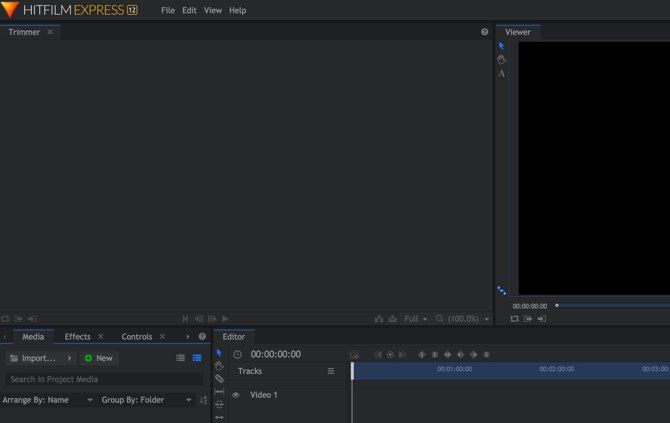Open the Arrange By: Name dropdown
The height and width of the screenshot is (423, 670).
click(47, 400)
